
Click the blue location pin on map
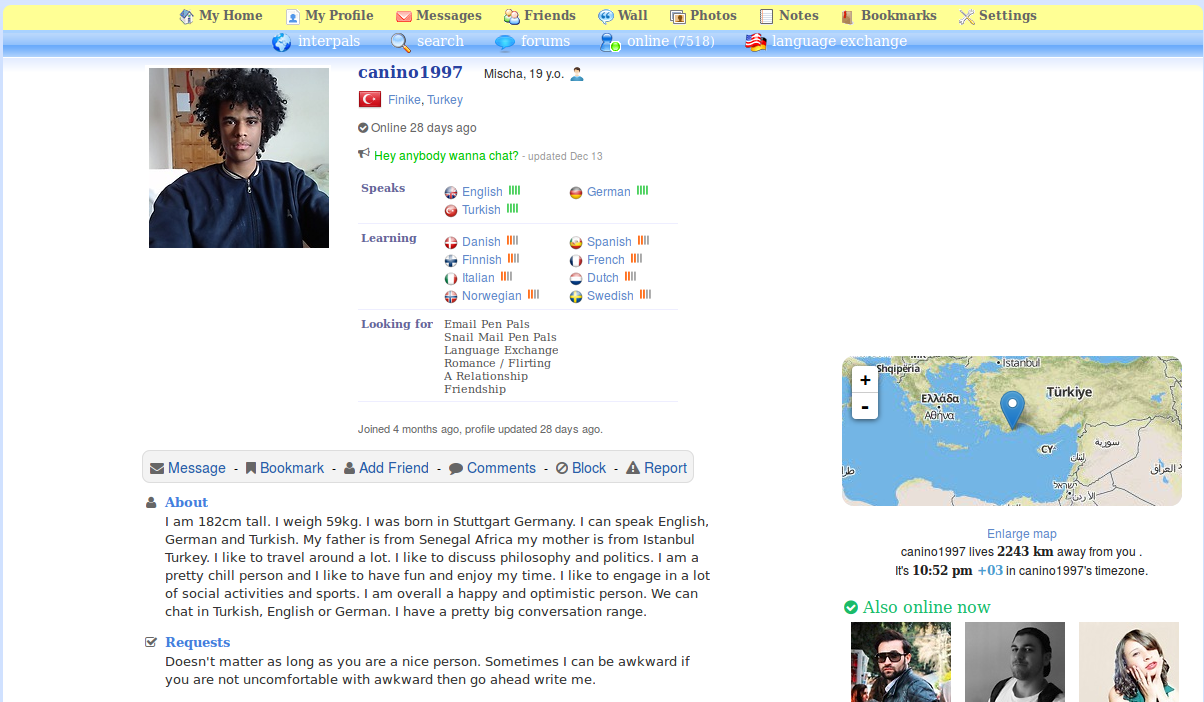tap(1013, 410)
